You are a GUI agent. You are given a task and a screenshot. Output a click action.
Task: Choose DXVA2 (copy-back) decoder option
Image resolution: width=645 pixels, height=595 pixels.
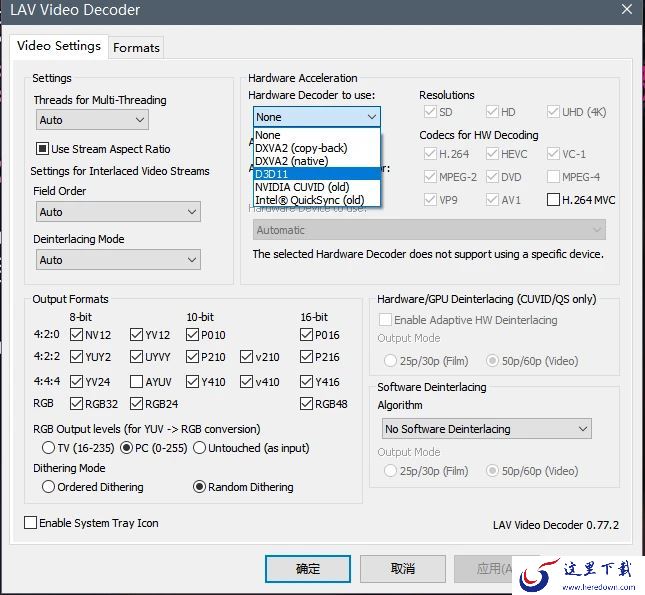[317, 148]
